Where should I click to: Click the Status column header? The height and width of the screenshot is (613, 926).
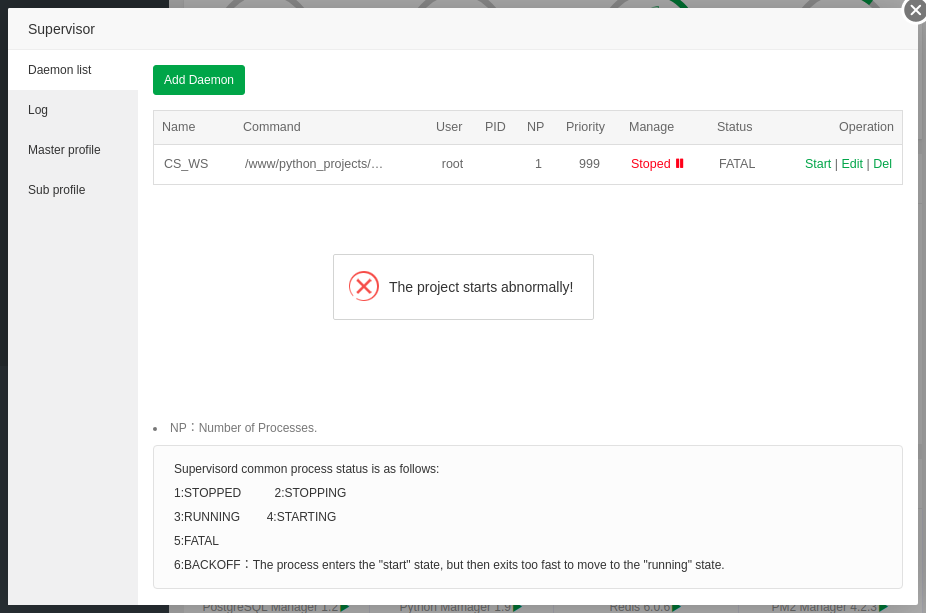(735, 127)
